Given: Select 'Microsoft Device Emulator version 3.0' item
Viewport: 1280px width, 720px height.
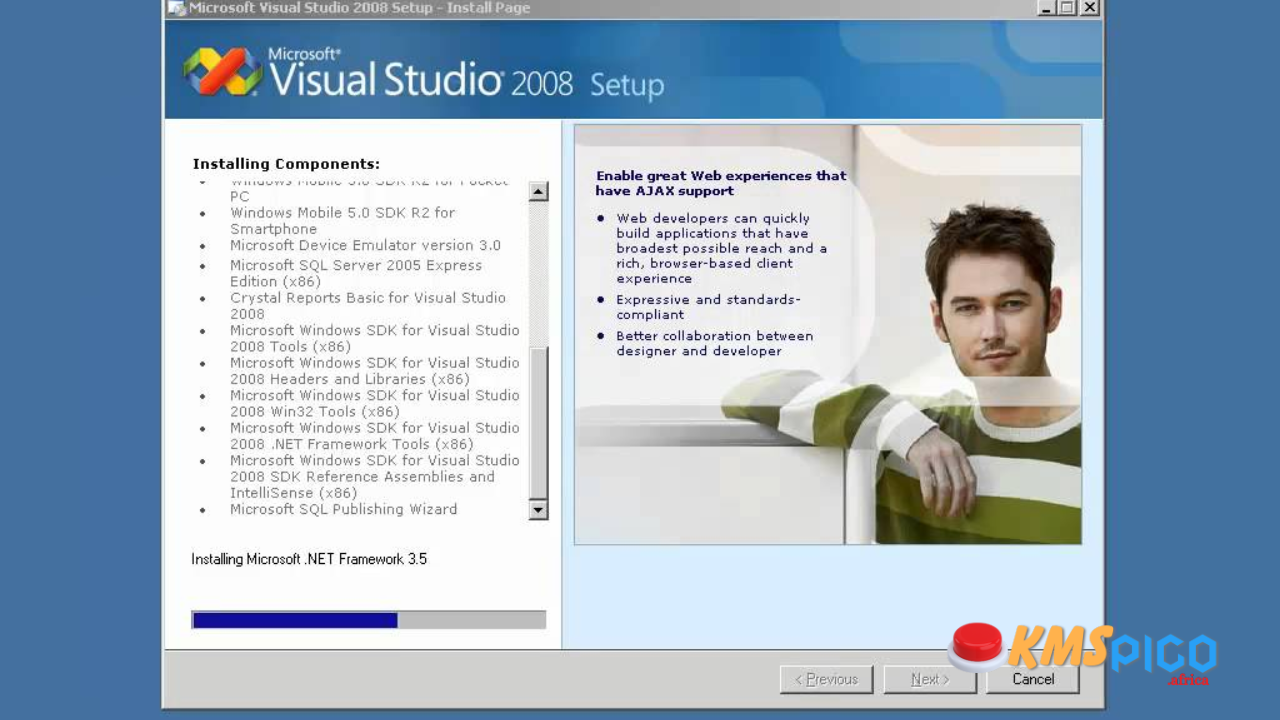Looking at the screenshot, I should [x=365, y=245].
